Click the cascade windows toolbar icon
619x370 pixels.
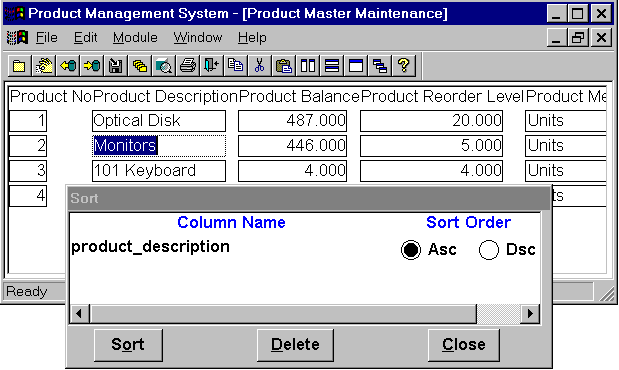[380, 66]
